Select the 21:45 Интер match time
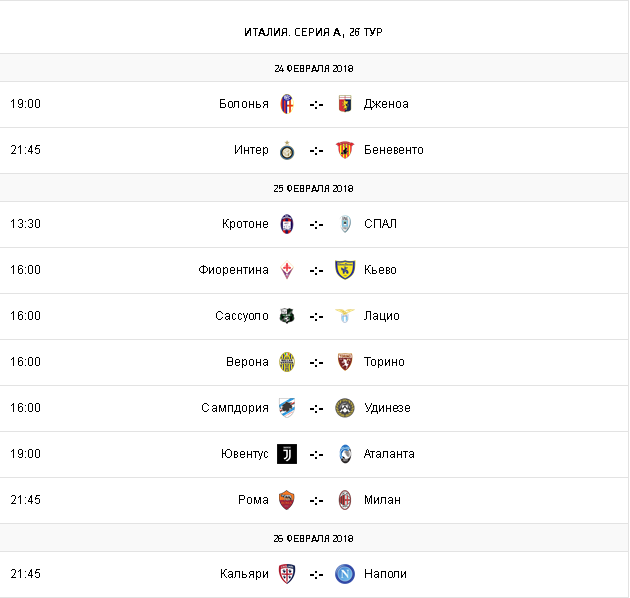The width and height of the screenshot is (630, 598). click(25, 150)
